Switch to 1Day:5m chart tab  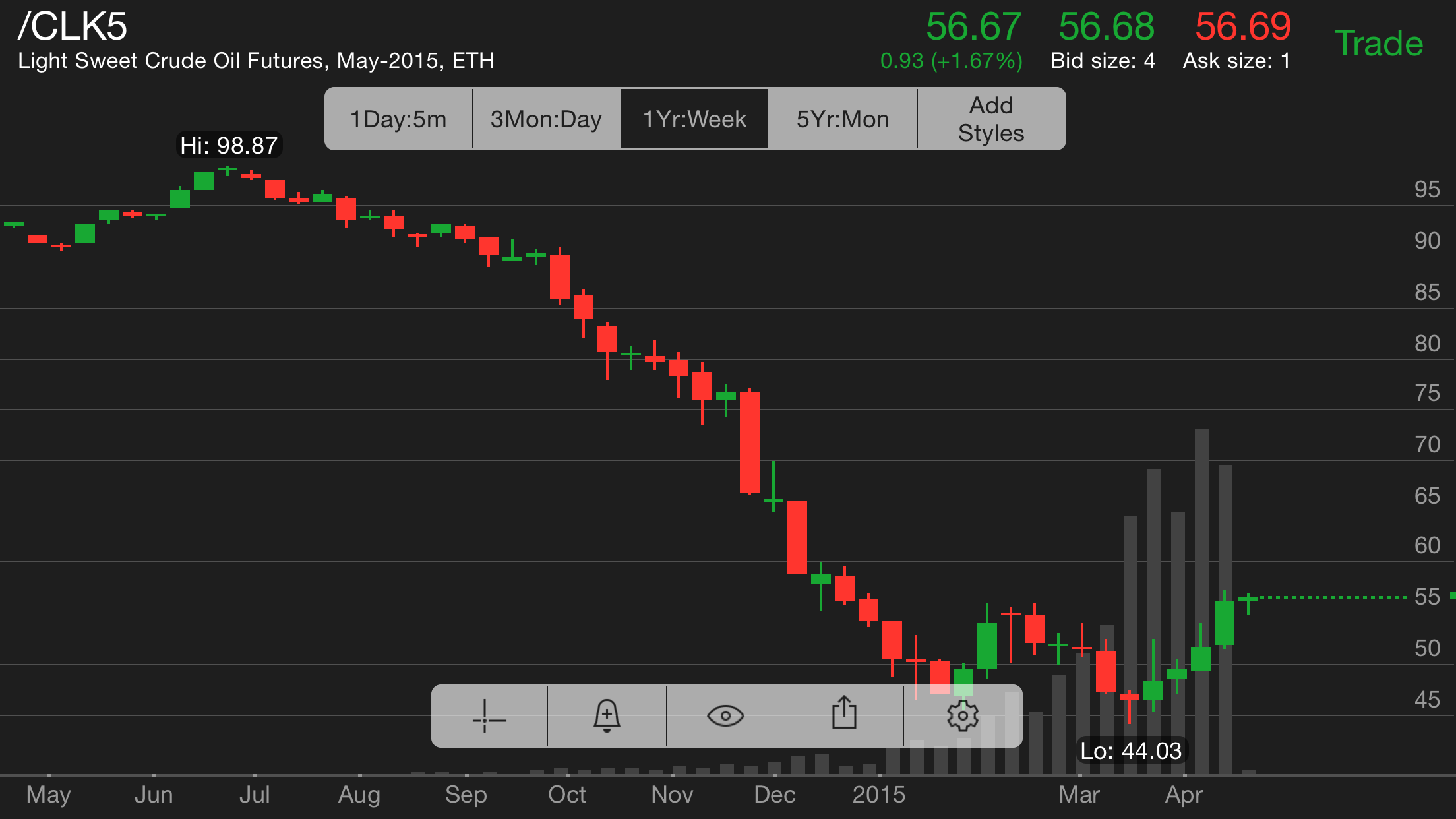click(x=398, y=119)
